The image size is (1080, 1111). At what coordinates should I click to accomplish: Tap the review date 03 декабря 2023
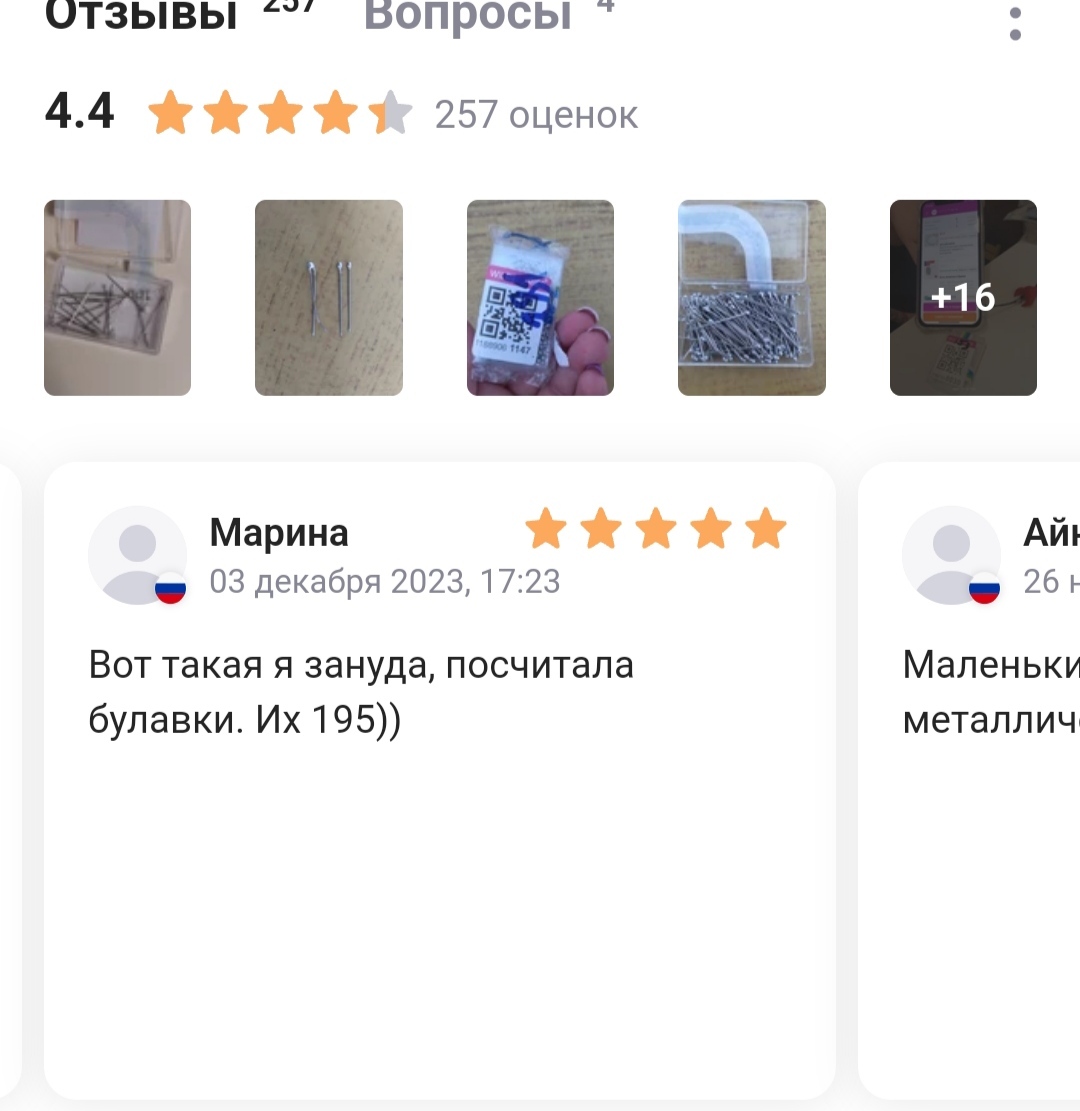coord(385,582)
